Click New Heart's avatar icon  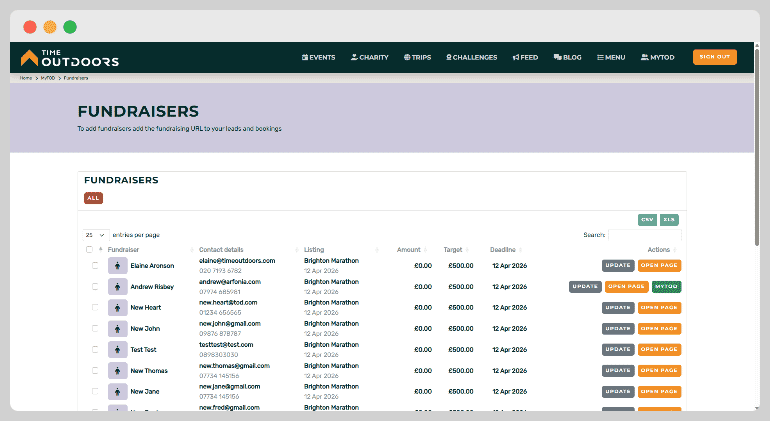pyautogui.click(x=117, y=308)
